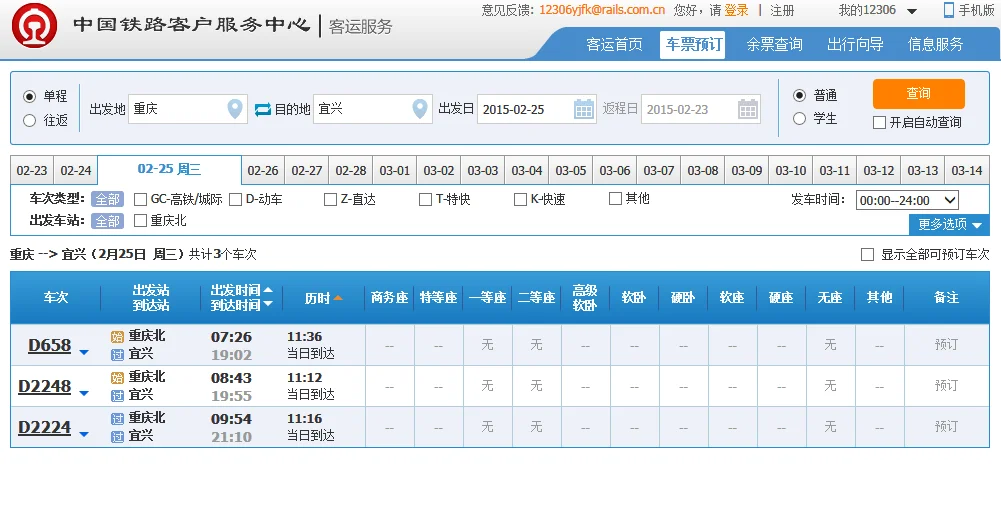Viewport: 1001px width, 505px height.
Task: Click the feedback email address link
Action: coord(602,10)
